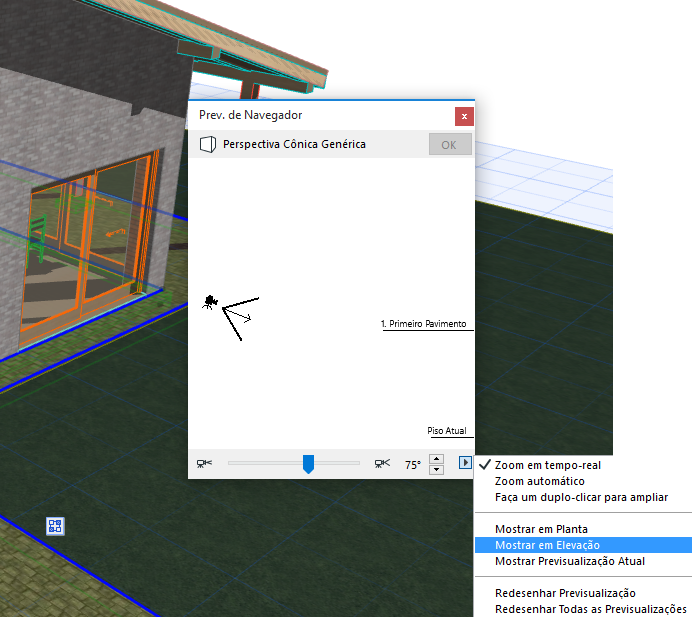Close the Prev. de Navegador panel
The image size is (692, 617).
pyautogui.click(x=464, y=117)
